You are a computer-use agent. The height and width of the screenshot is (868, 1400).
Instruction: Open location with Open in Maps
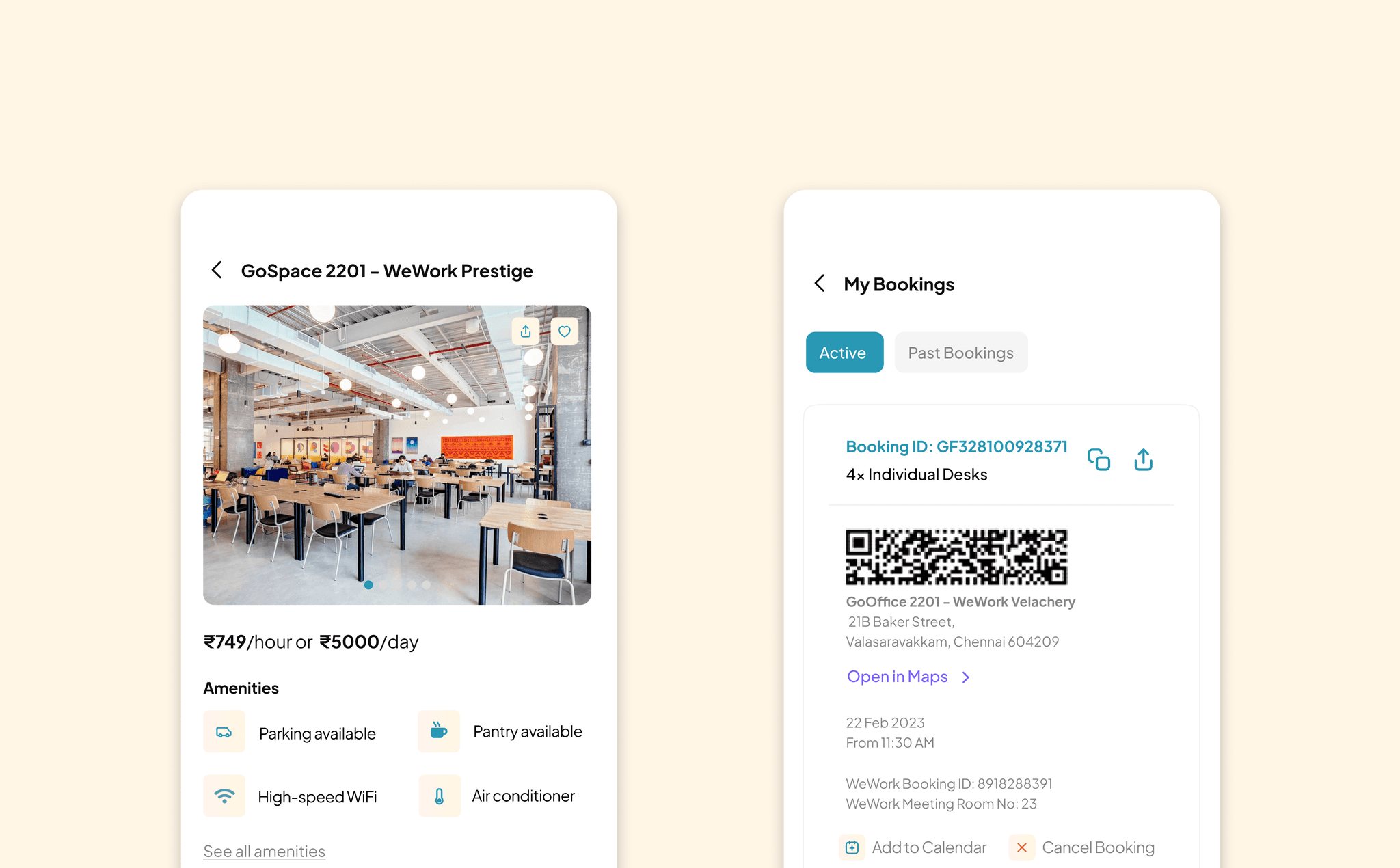(x=897, y=677)
